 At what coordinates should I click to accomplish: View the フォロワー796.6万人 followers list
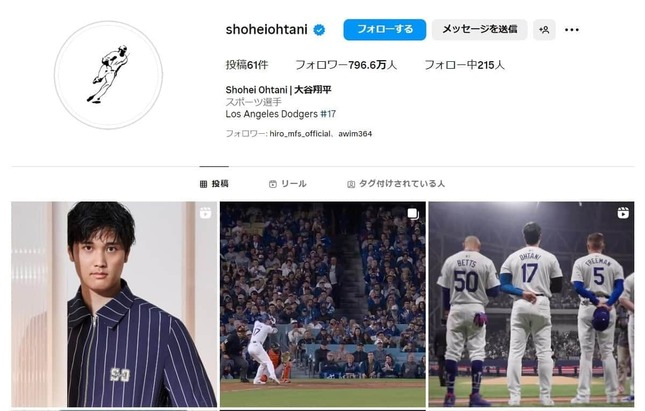coord(346,65)
